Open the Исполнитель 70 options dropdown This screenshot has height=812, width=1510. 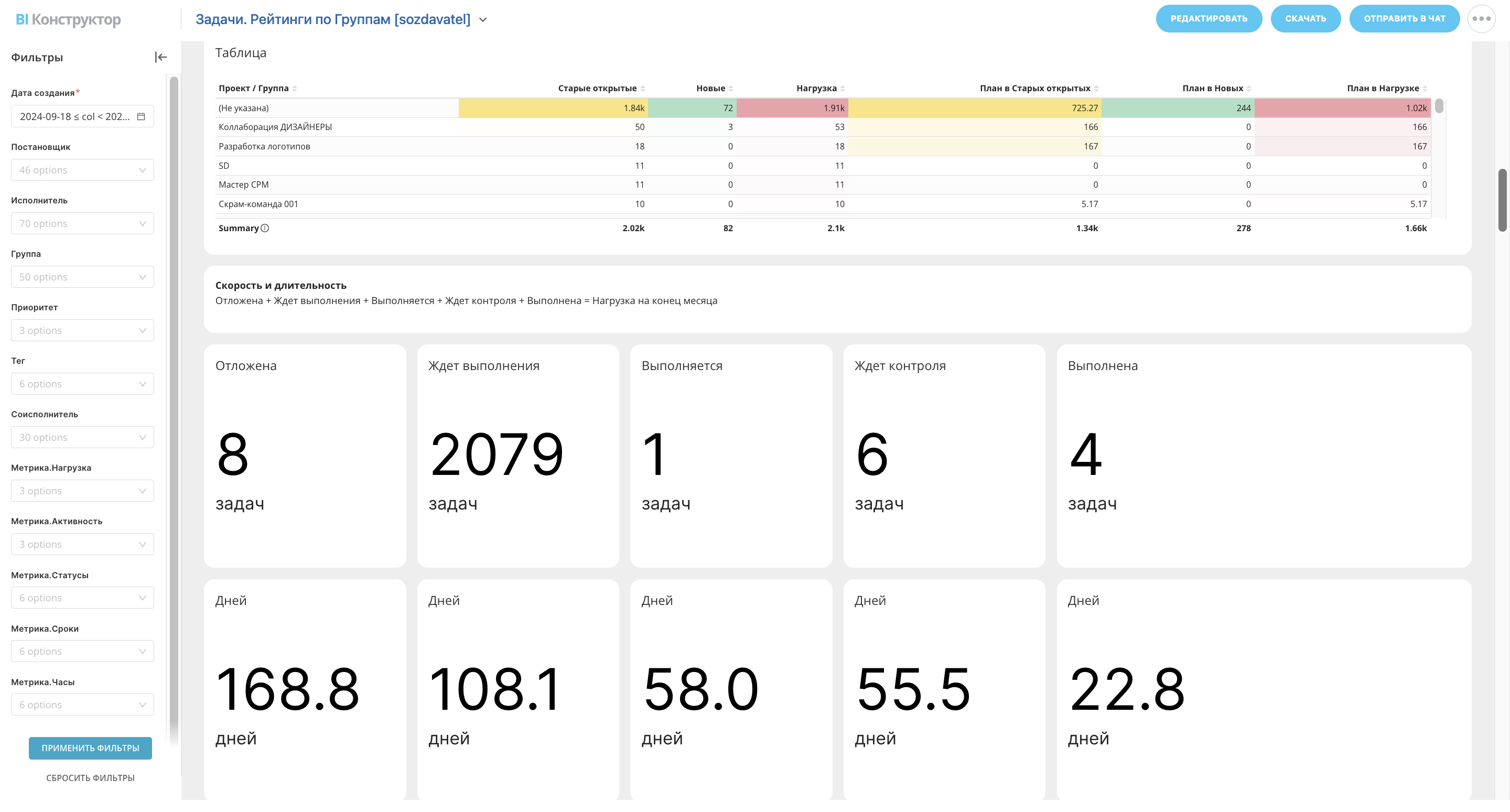tap(82, 223)
